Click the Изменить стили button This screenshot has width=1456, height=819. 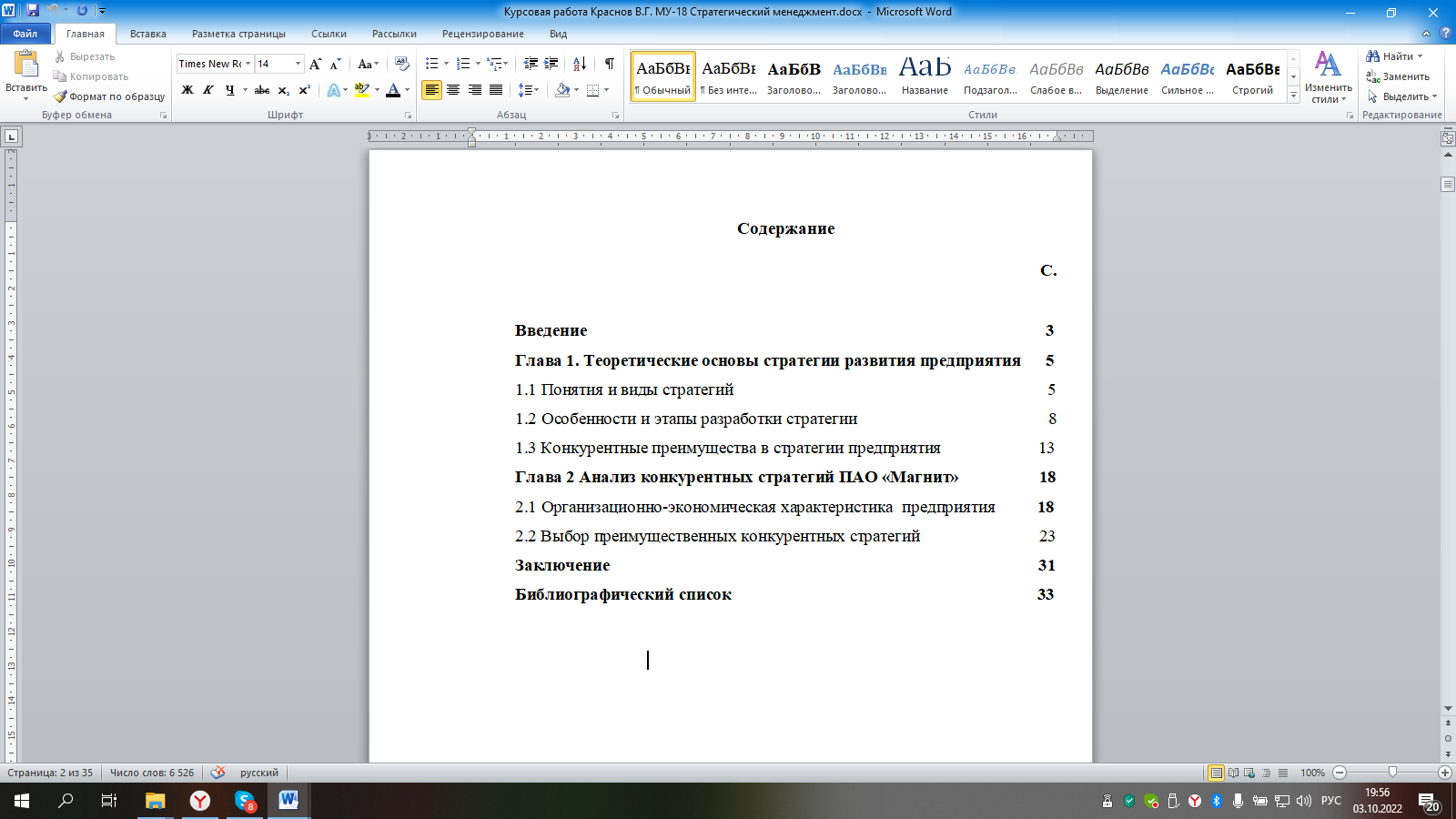pos(1328,77)
